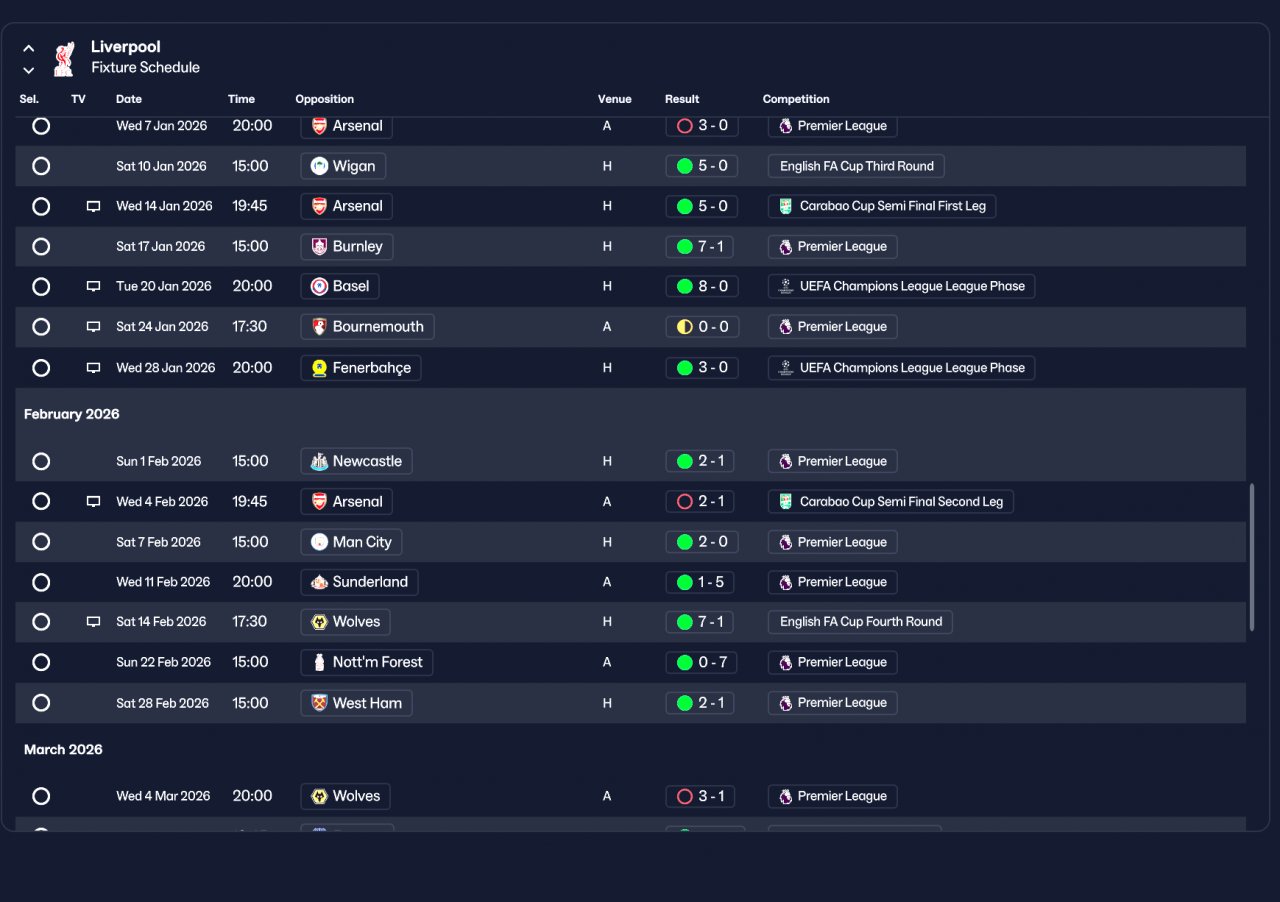Open West Ham opposition button

coord(356,702)
